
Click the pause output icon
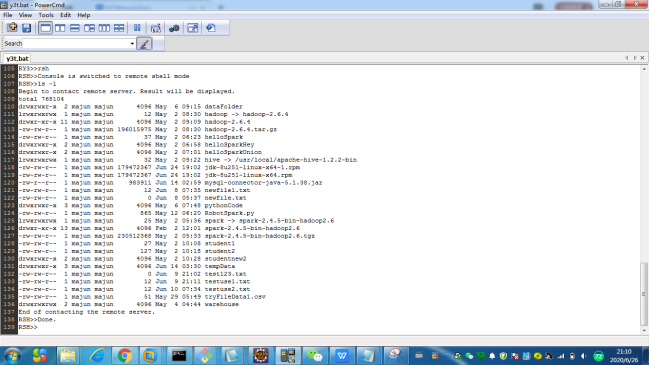(137, 28)
